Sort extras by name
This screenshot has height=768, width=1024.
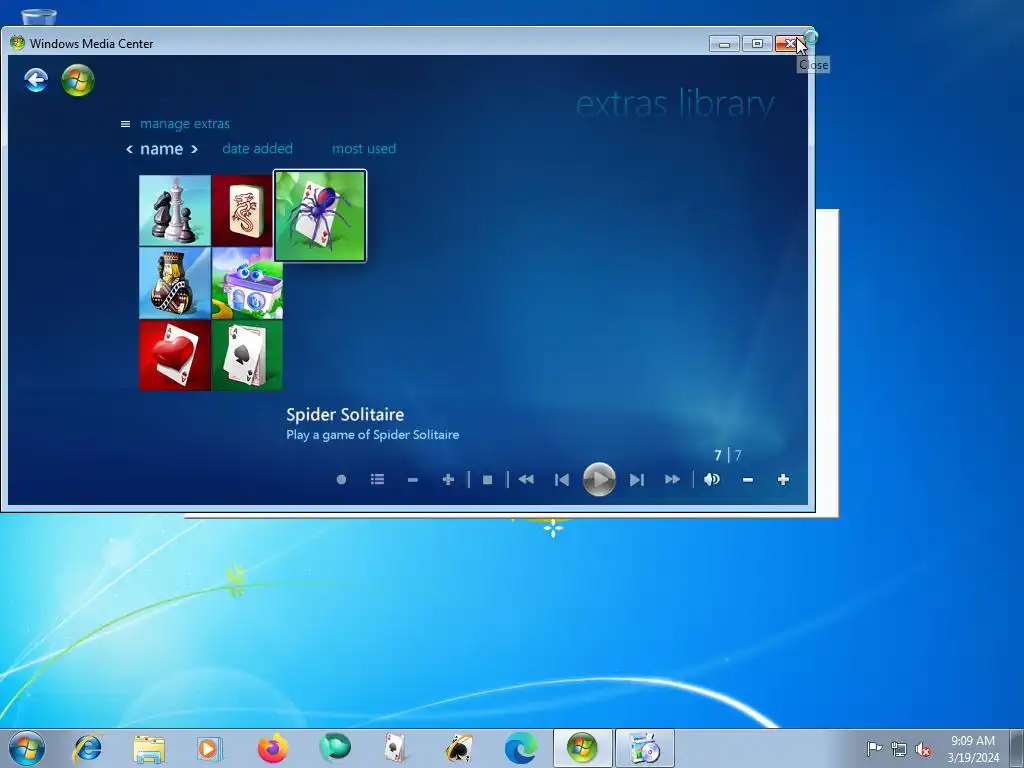click(161, 149)
